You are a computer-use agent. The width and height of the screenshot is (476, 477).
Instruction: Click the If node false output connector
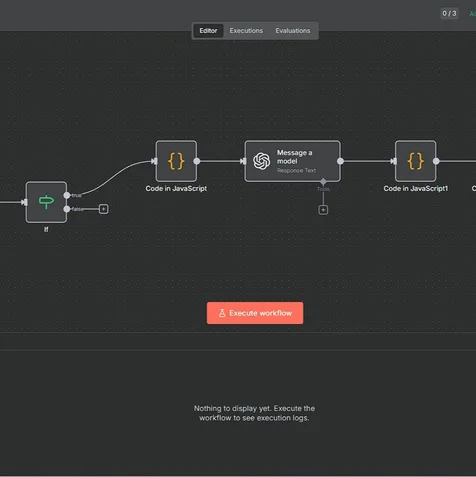click(67, 209)
